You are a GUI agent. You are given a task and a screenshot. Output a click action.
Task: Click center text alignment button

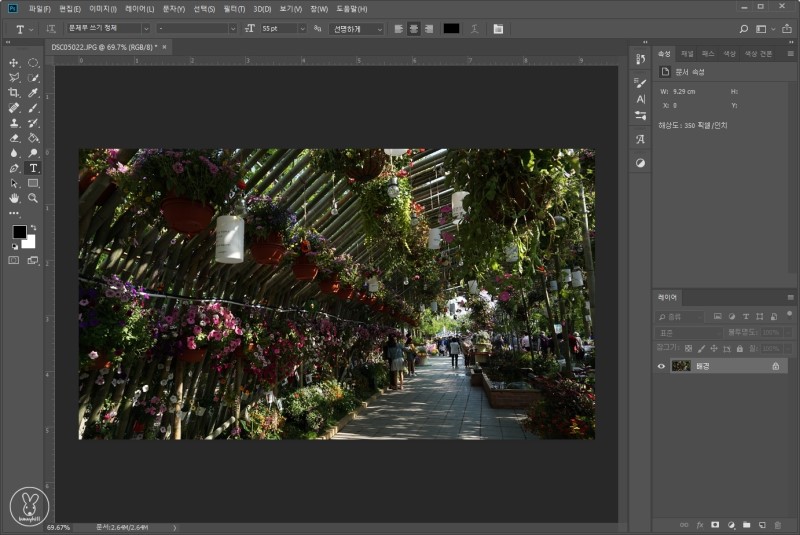[x=413, y=29]
